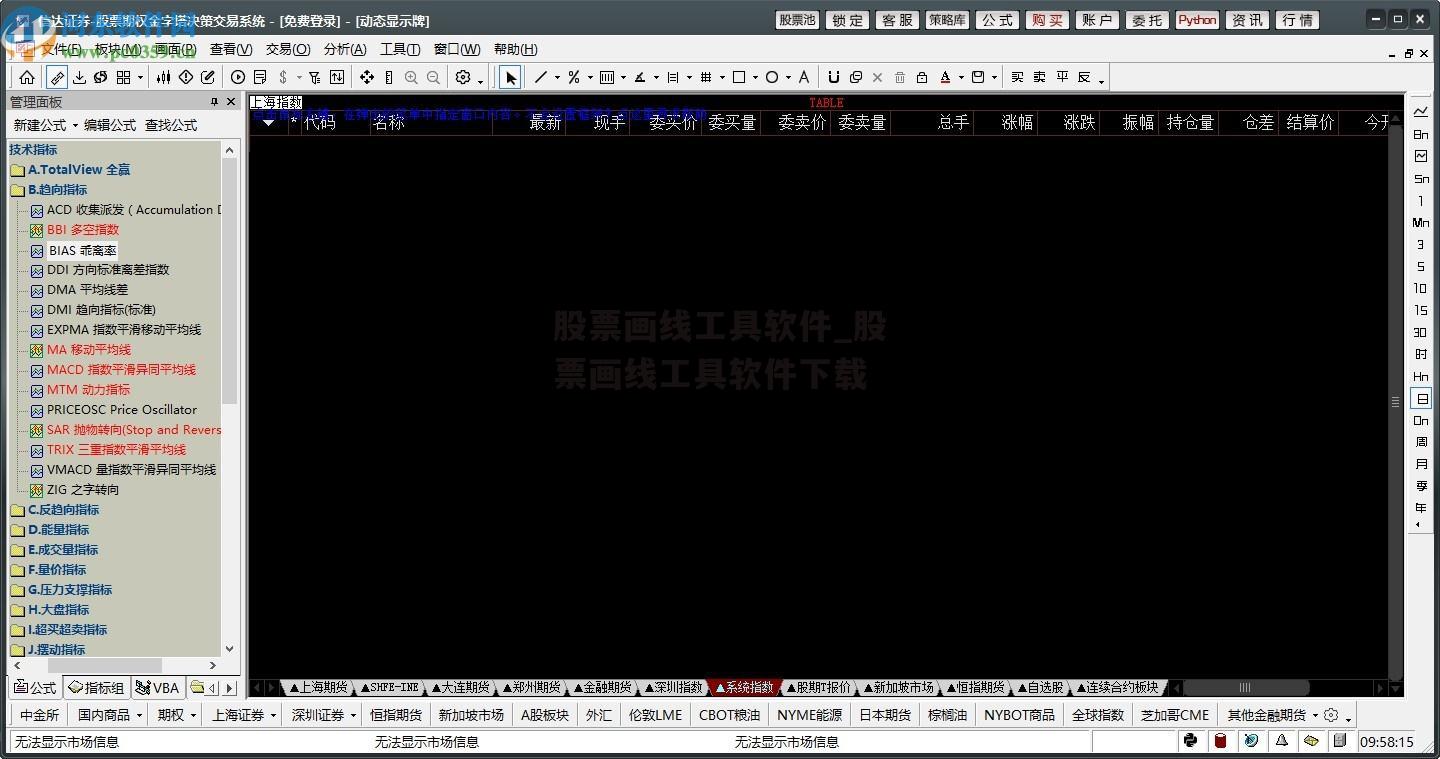Select the circle drawing tool
The image size is (1440, 759).
click(x=772, y=77)
